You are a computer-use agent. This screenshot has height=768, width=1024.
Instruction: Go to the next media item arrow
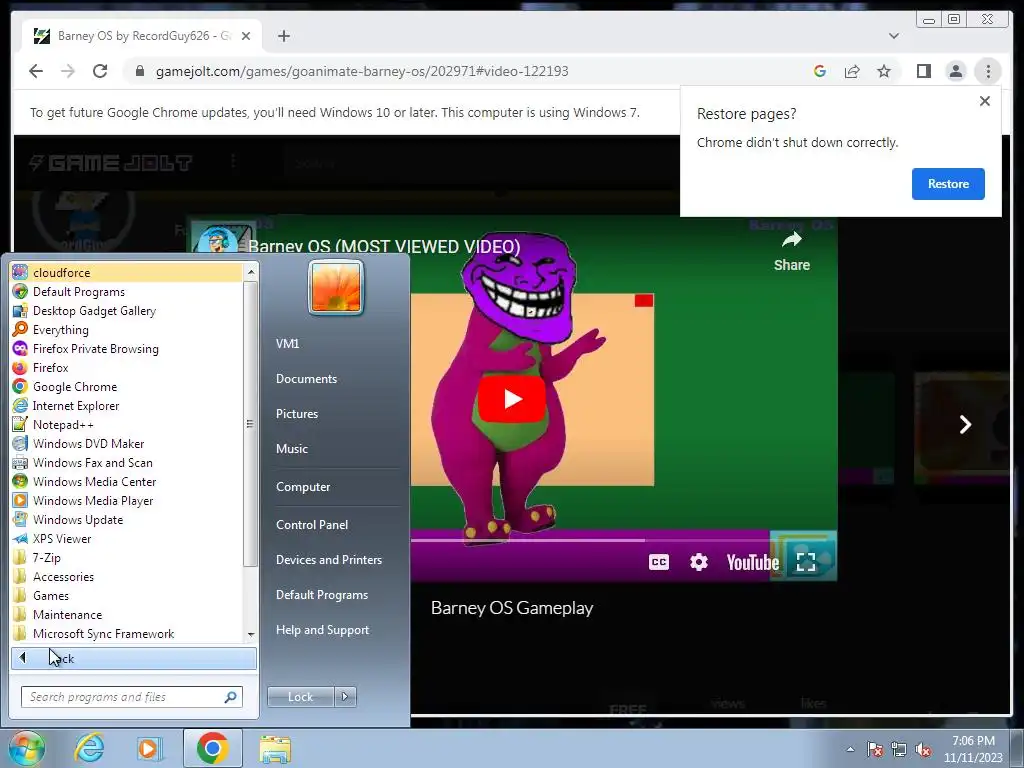[x=965, y=424]
